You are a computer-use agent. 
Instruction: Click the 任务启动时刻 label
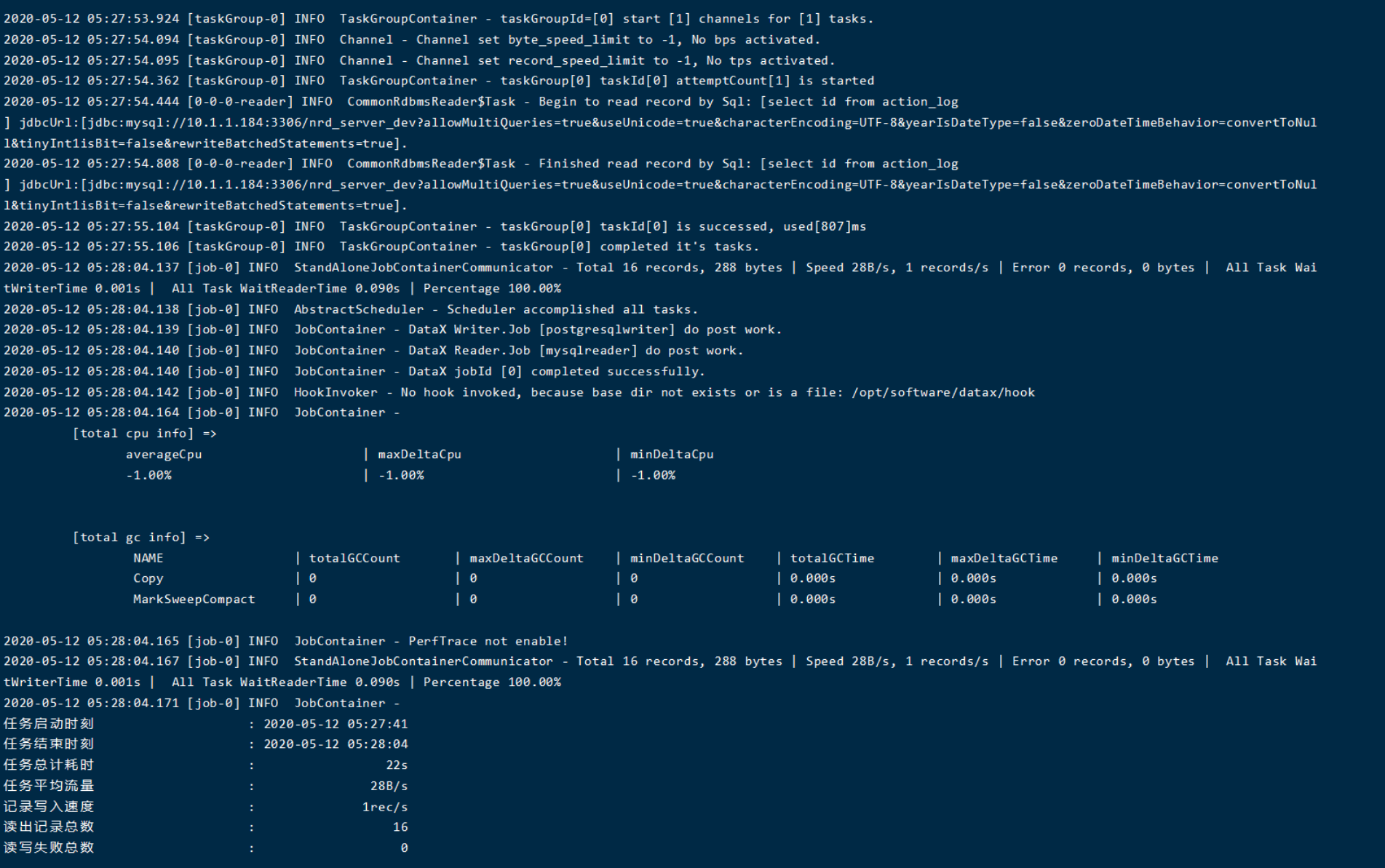click(49, 724)
